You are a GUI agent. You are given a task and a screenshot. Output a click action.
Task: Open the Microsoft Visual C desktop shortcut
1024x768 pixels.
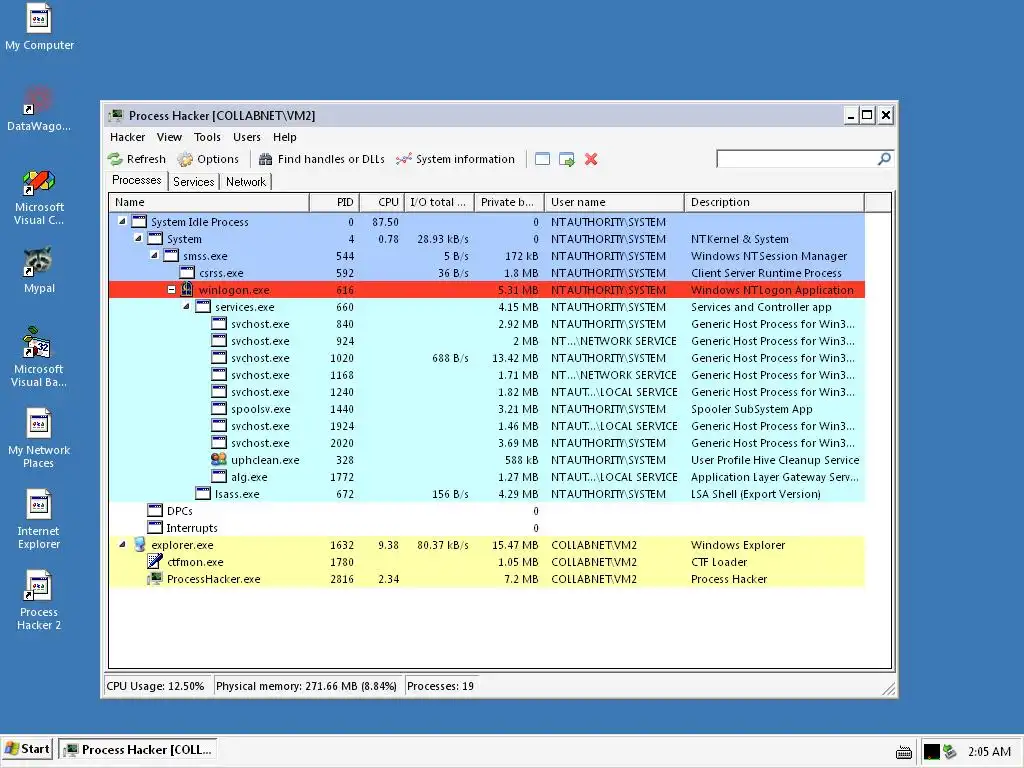click(39, 197)
